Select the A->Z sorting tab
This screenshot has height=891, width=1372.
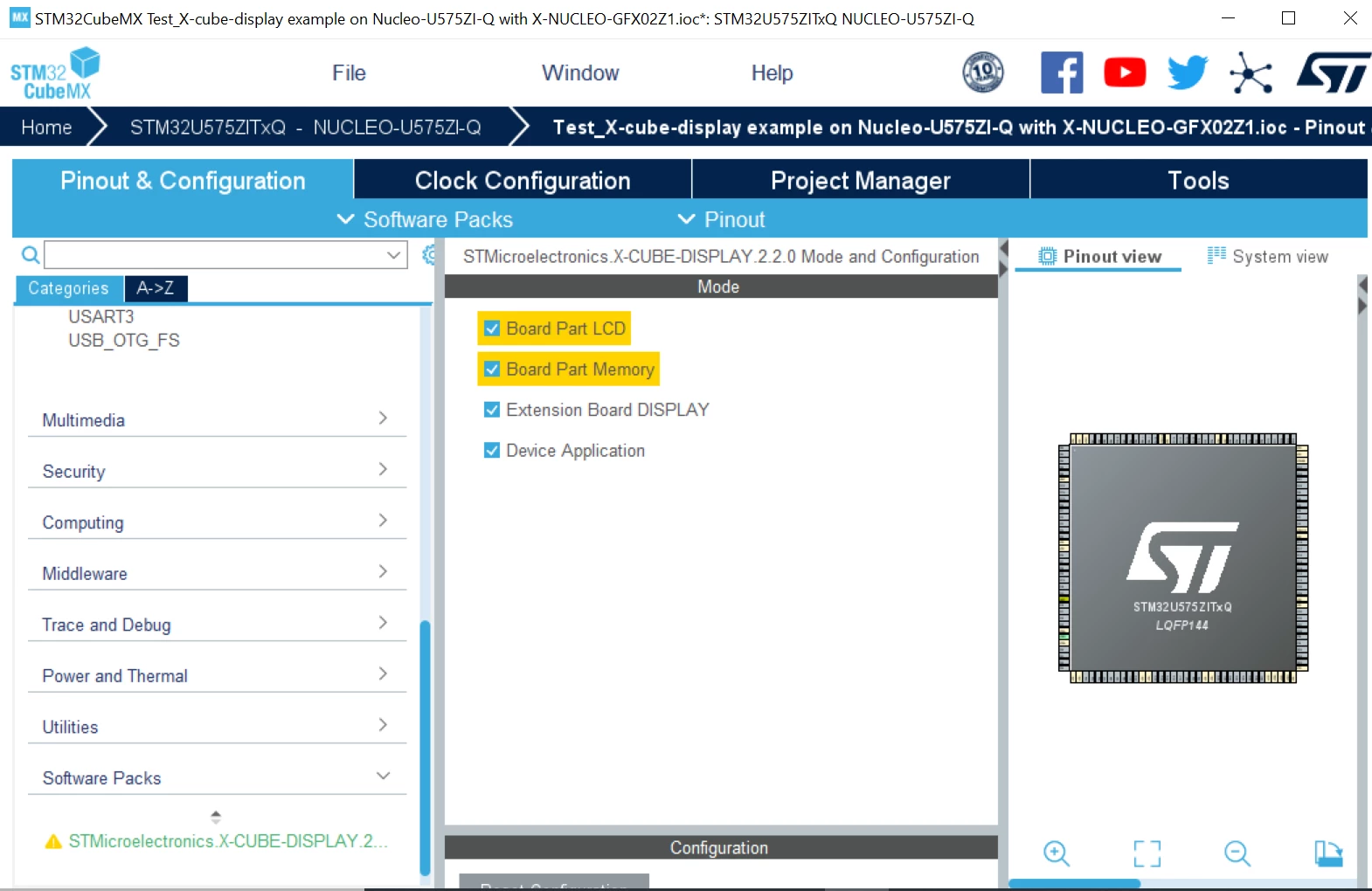pos(156,288)
